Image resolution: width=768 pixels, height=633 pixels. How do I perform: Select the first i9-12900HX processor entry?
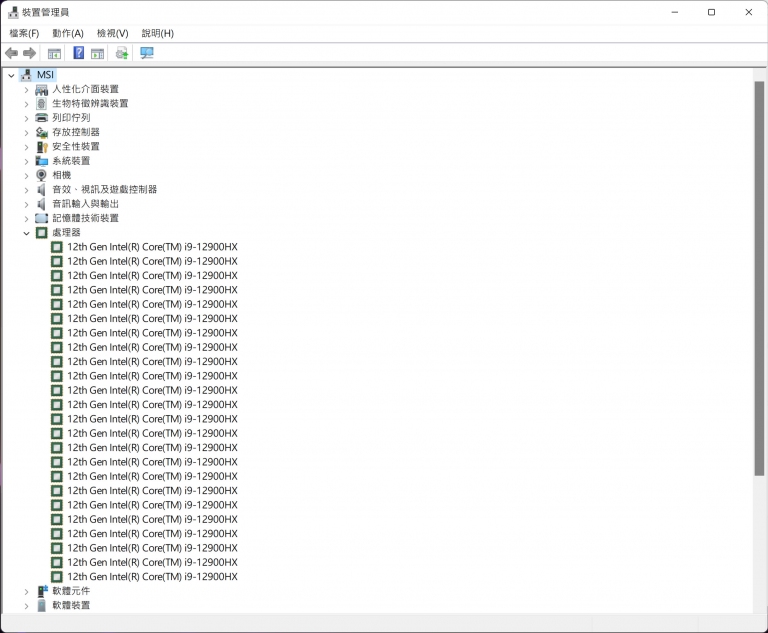pyautogui.click(x=152, y=247)
